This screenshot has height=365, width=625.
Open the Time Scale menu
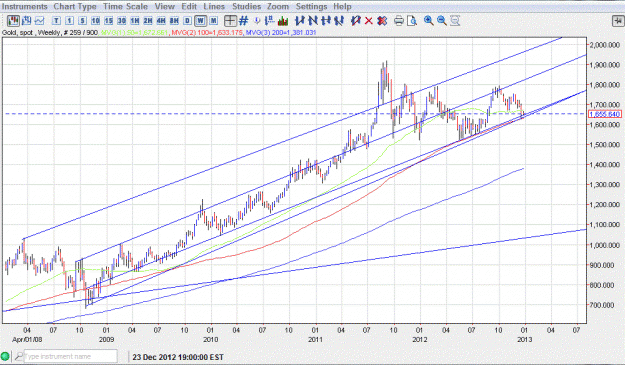coord(125,6)
